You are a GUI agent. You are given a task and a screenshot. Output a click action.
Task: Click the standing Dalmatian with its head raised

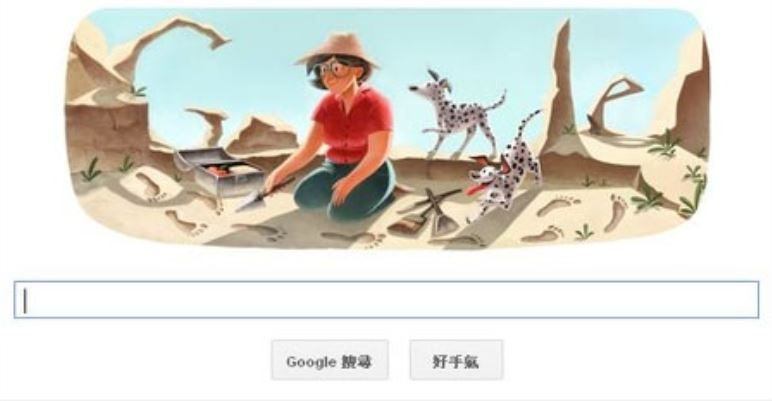click(x=456, y=113)
